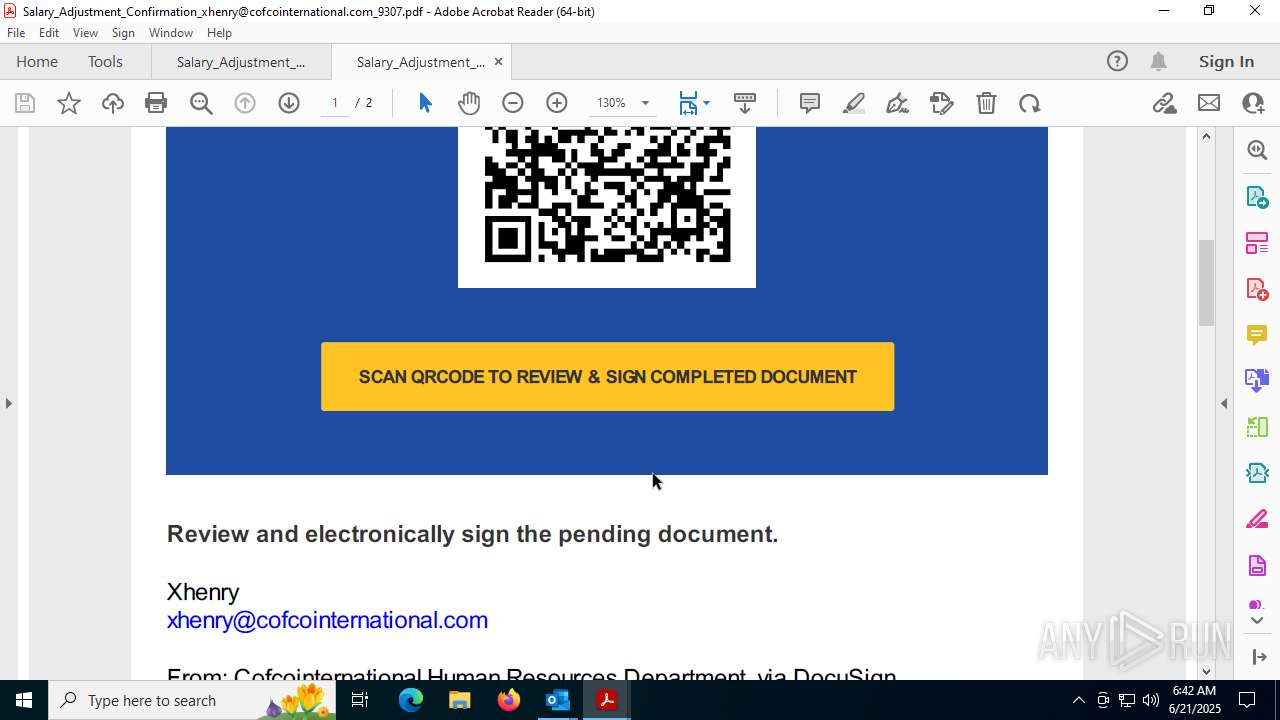Expand right pane with bottom arrow icon

pyautogui.click(x=1258, y=657)
